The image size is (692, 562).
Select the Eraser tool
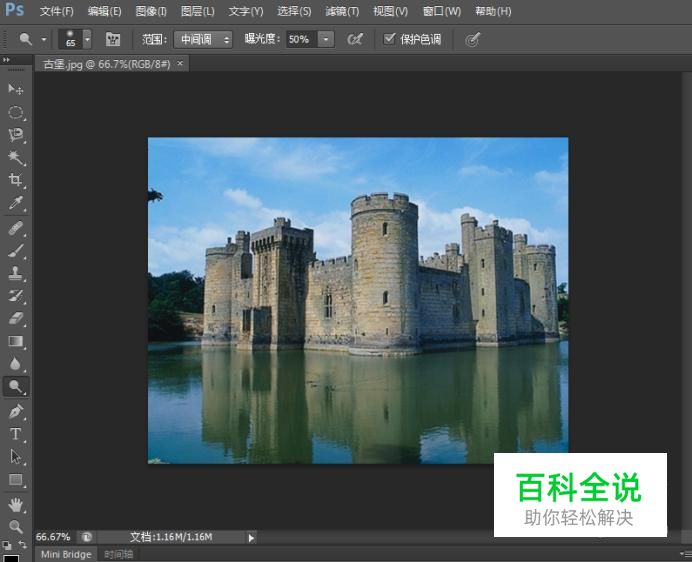(16, 318)
